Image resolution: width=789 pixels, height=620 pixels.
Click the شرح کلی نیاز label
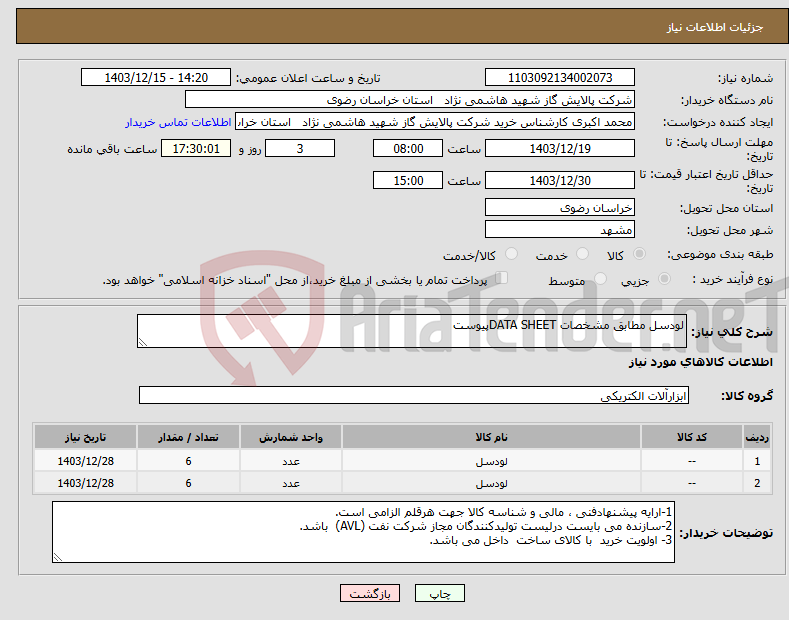[732, 332]
